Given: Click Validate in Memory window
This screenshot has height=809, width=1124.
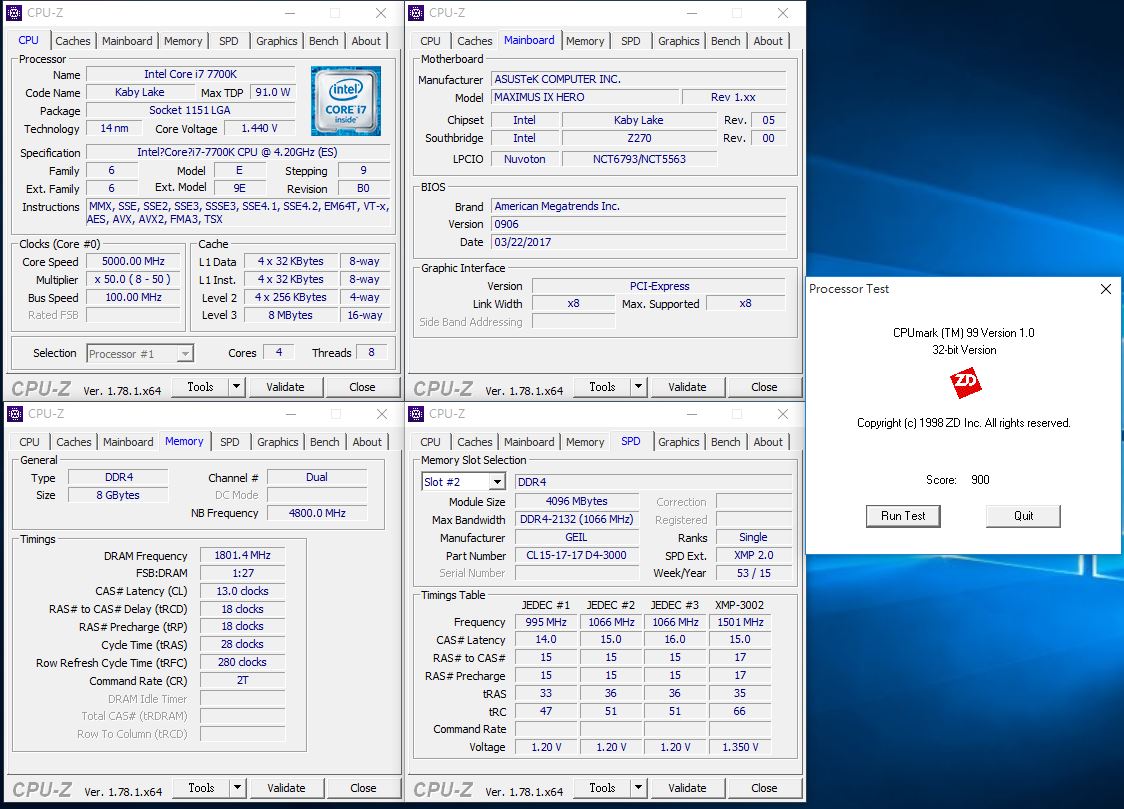Looking at the screenshot, I should pyautogui.click(x=286, y=788).
